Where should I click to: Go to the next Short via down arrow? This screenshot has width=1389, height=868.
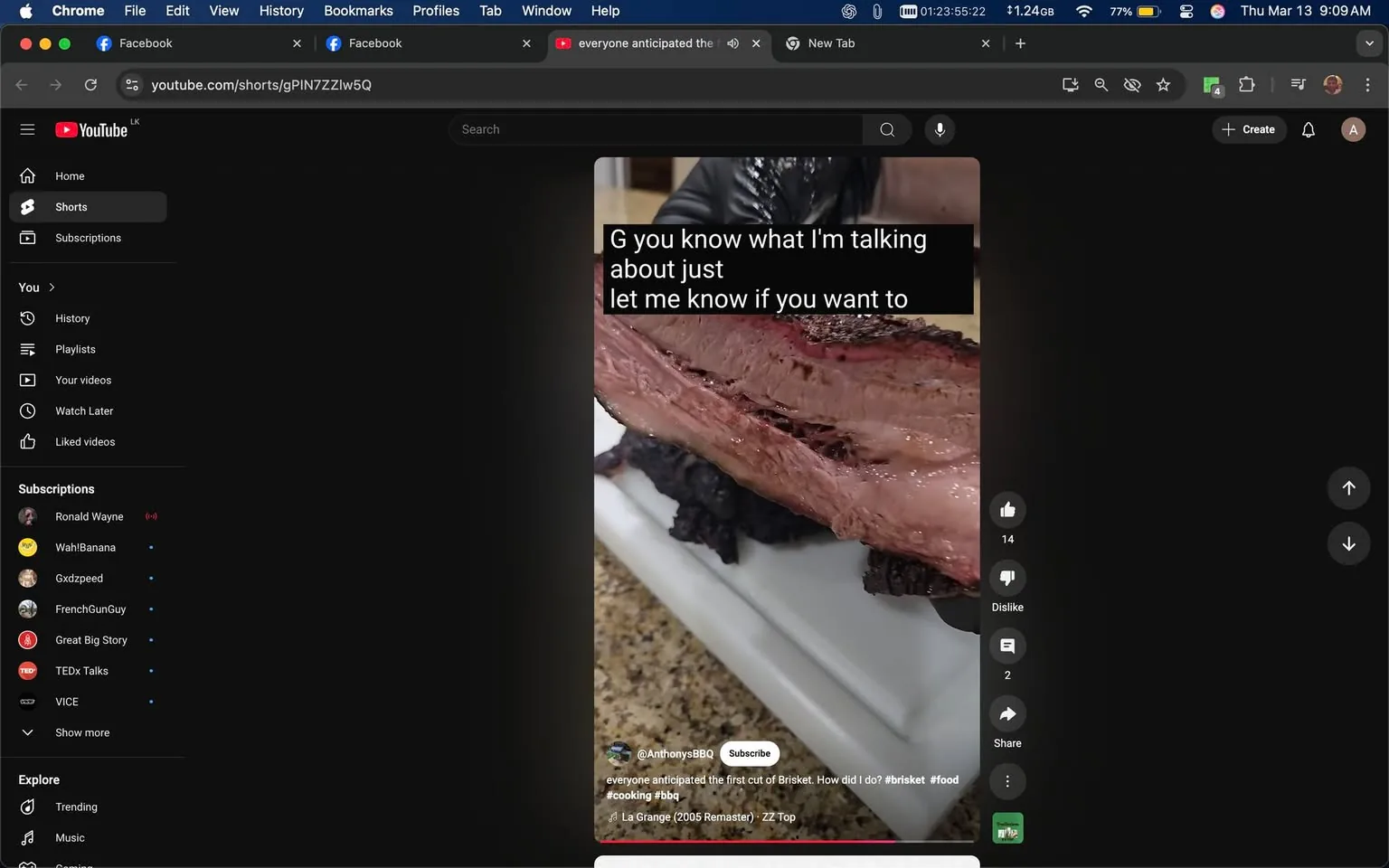(1348, 543)
